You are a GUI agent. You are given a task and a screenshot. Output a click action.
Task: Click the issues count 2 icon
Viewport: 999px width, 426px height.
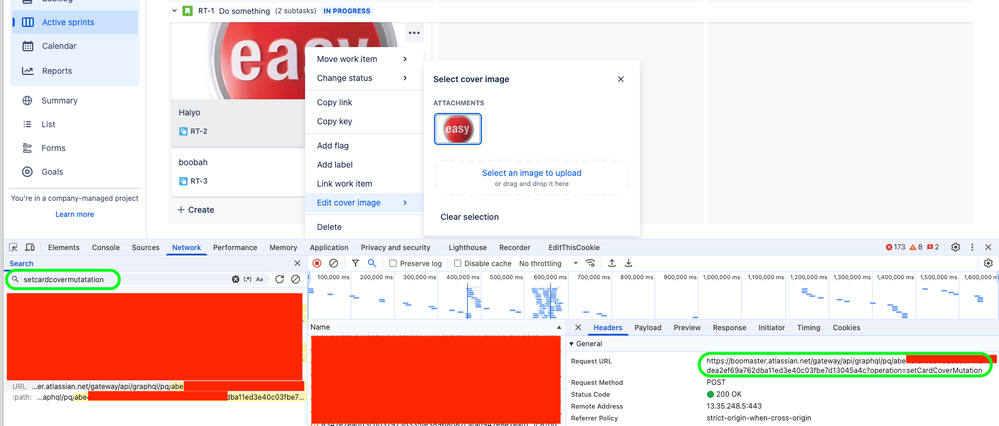click(x=933, y=247)
